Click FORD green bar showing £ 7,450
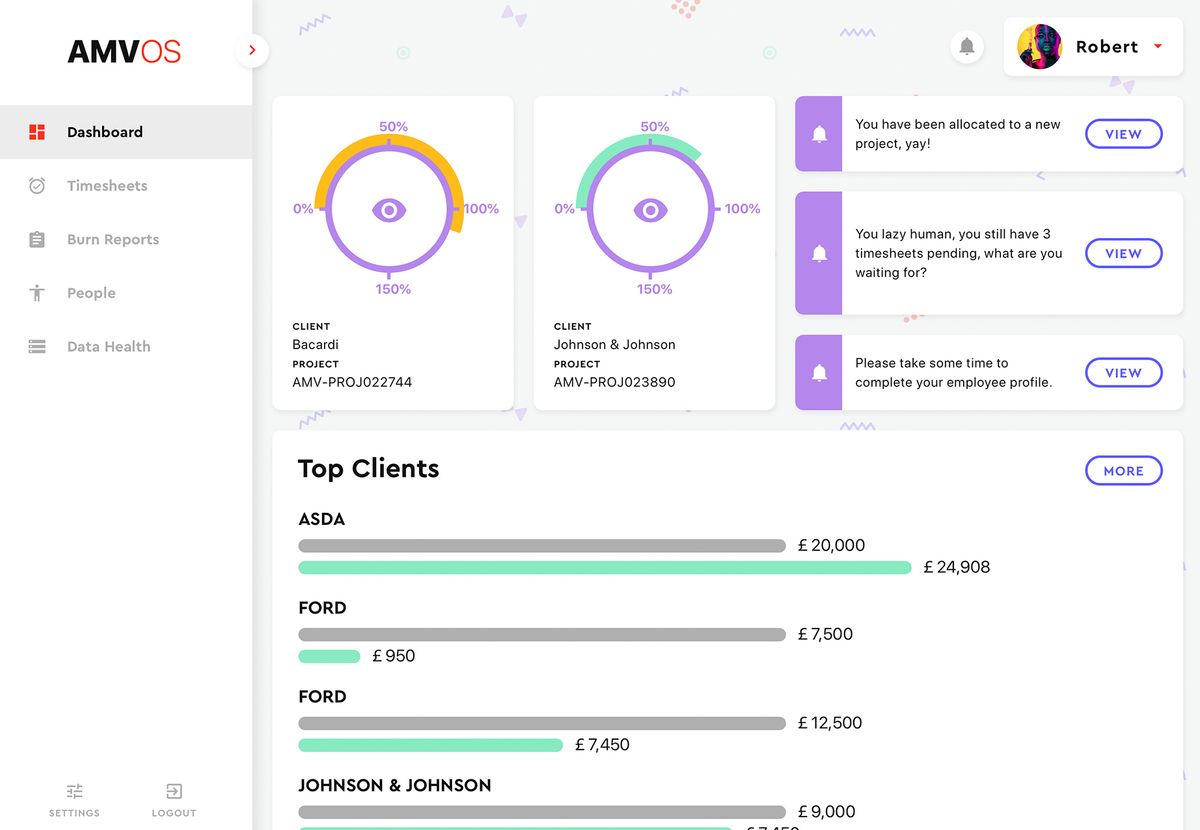The width and height of the screenshot is (1200, 830). coord(431,745)
